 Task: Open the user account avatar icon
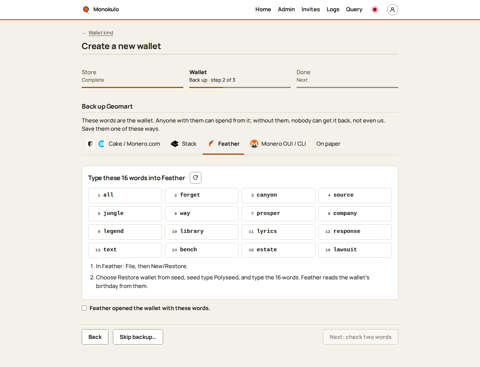pos(392,10)
